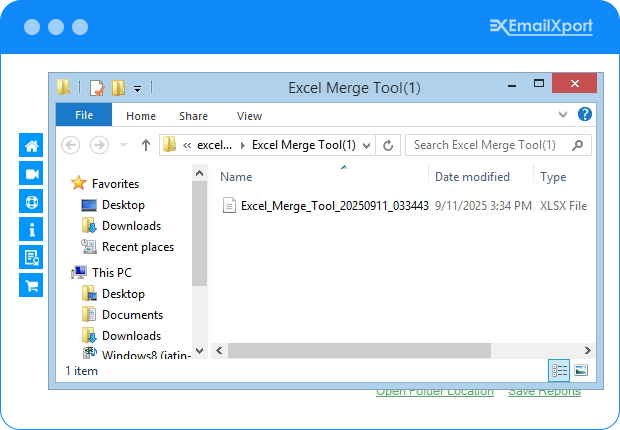Click the file list horizontal scrollbar thumb
This screenshot has height=430, width=620.
(359, 350)
